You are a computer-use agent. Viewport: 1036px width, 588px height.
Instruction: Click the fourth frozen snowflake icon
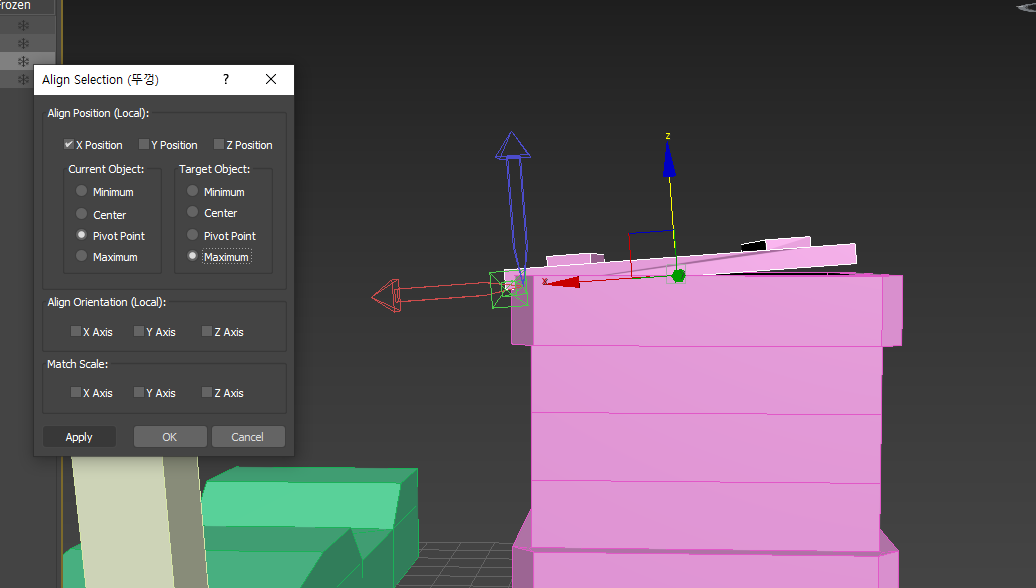pyautogui.click(x=23, y=79)
